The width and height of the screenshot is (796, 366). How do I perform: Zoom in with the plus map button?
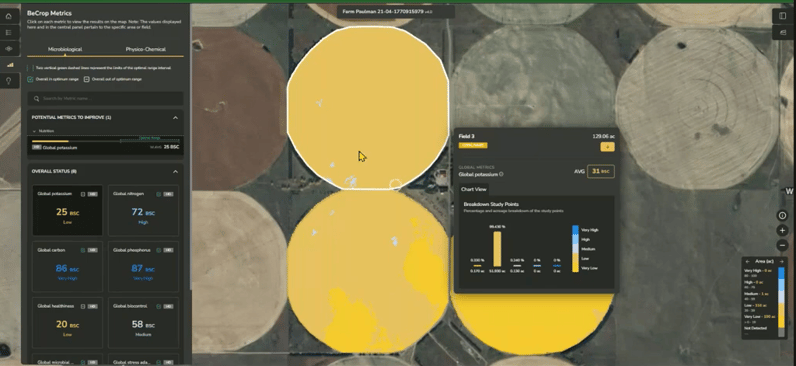pos(782,230)
